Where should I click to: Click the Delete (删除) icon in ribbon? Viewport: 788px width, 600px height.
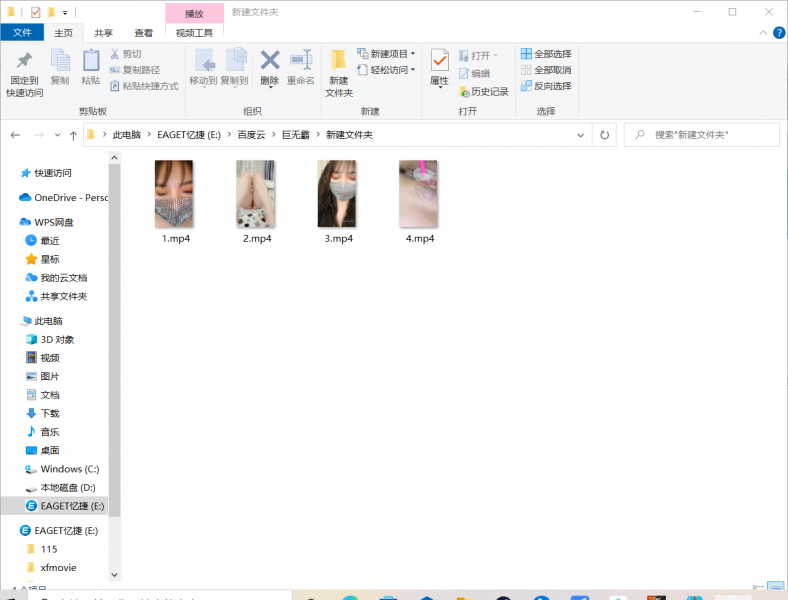coord(269,62)
